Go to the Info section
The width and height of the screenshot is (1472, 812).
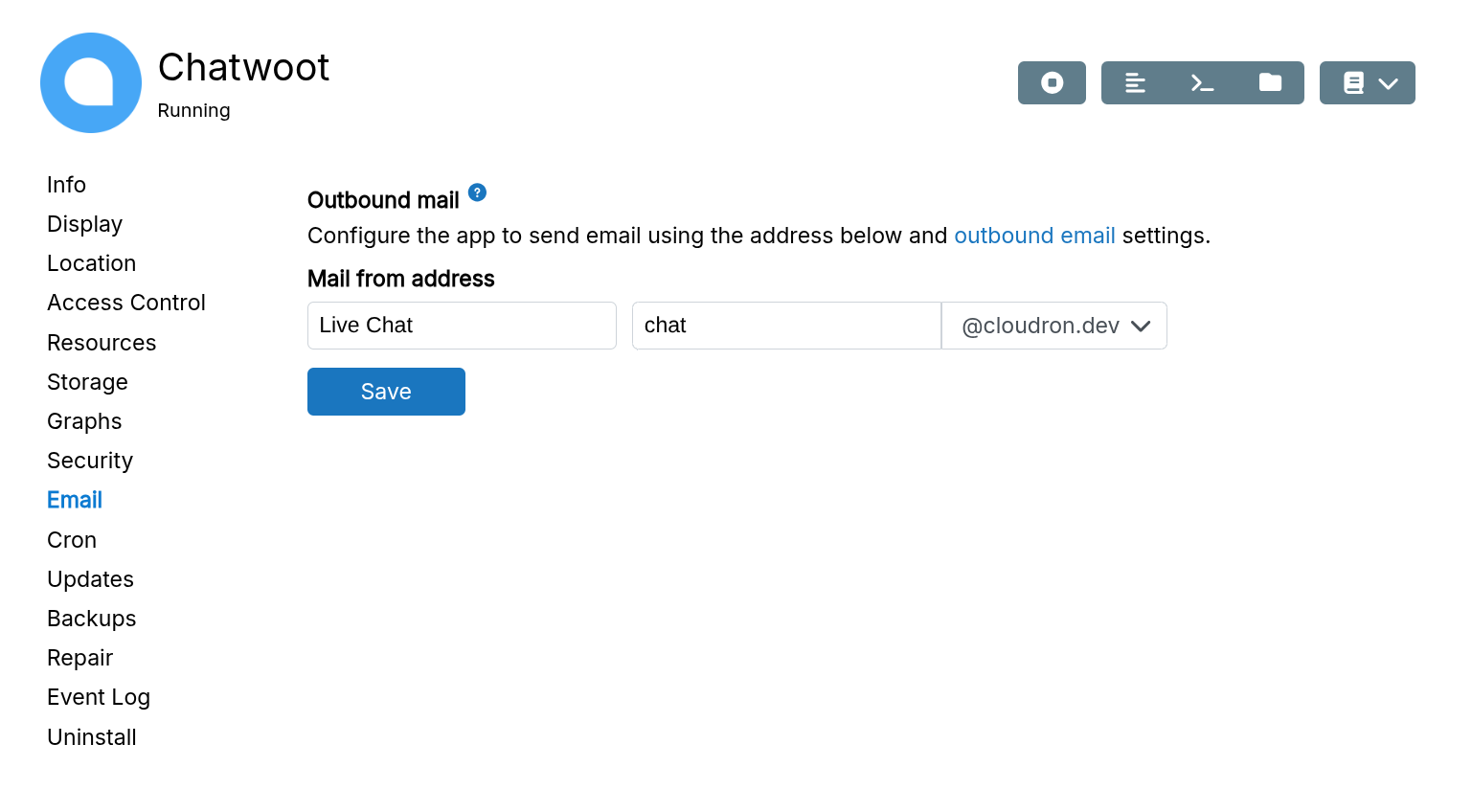click(x=66, y=185)
